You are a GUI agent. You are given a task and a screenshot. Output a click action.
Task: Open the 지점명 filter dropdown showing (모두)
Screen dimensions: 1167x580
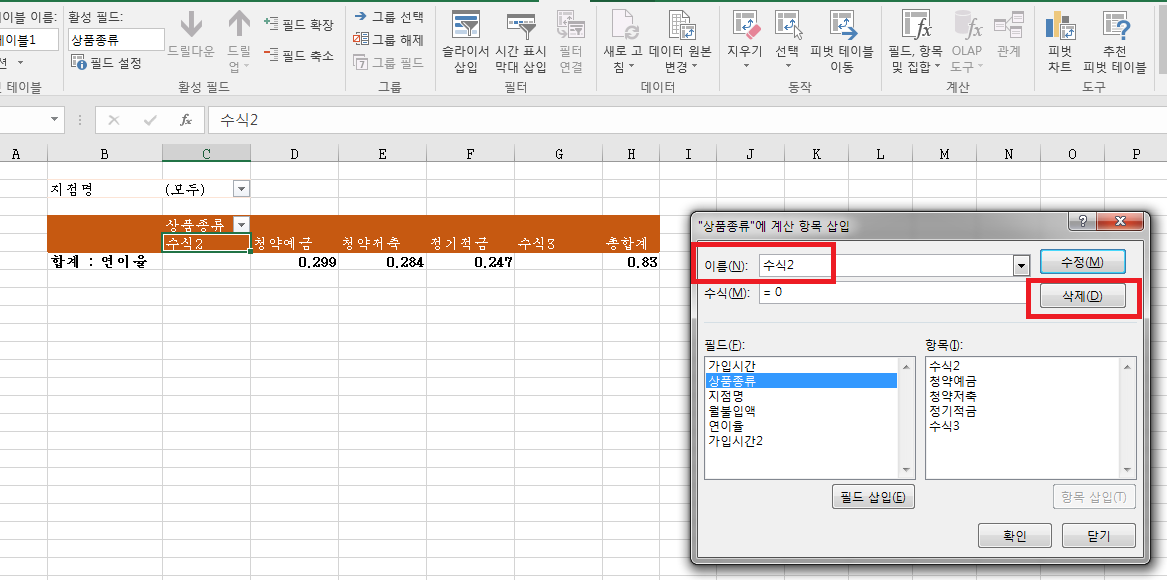tap(241, 189)
